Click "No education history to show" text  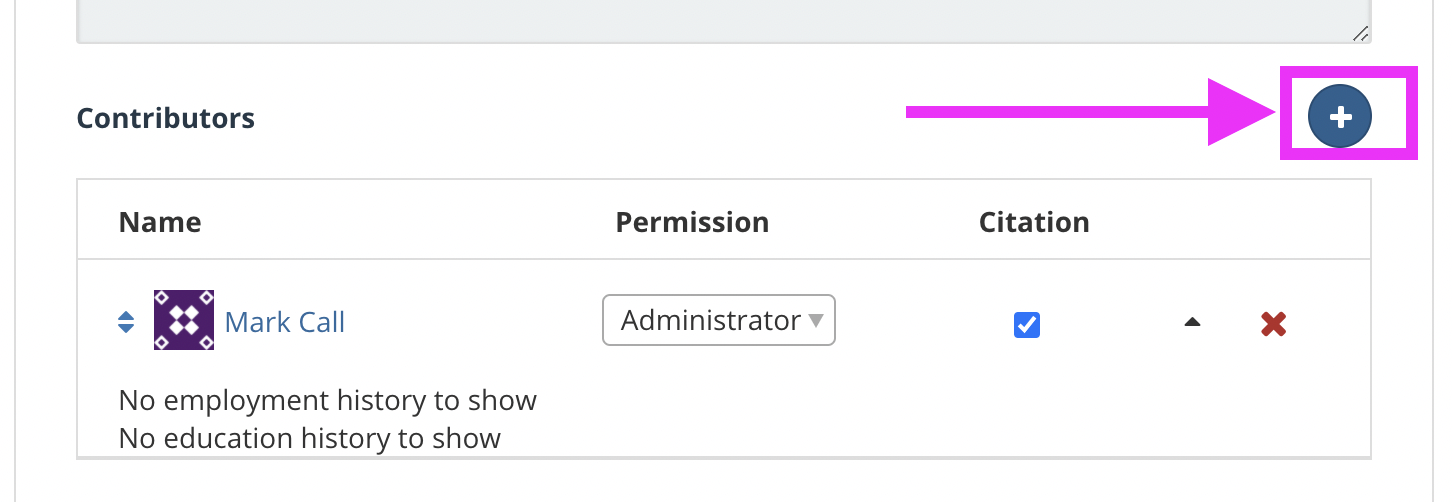(x=310, y=438)
